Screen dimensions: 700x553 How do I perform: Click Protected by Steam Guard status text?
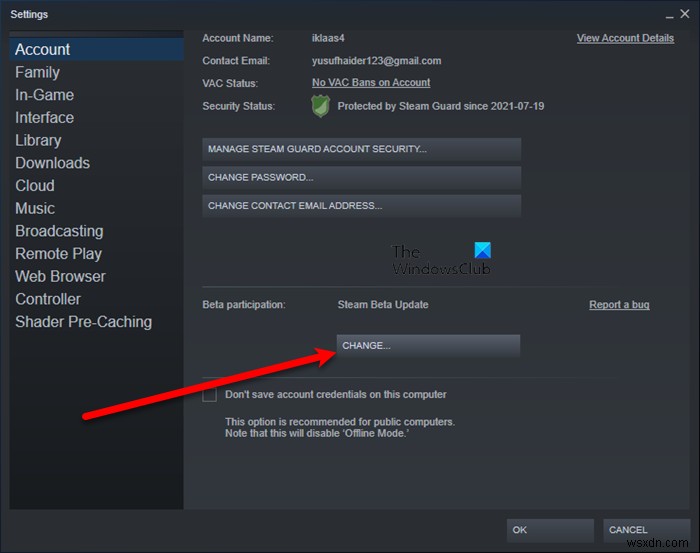(x=441, y=106)
